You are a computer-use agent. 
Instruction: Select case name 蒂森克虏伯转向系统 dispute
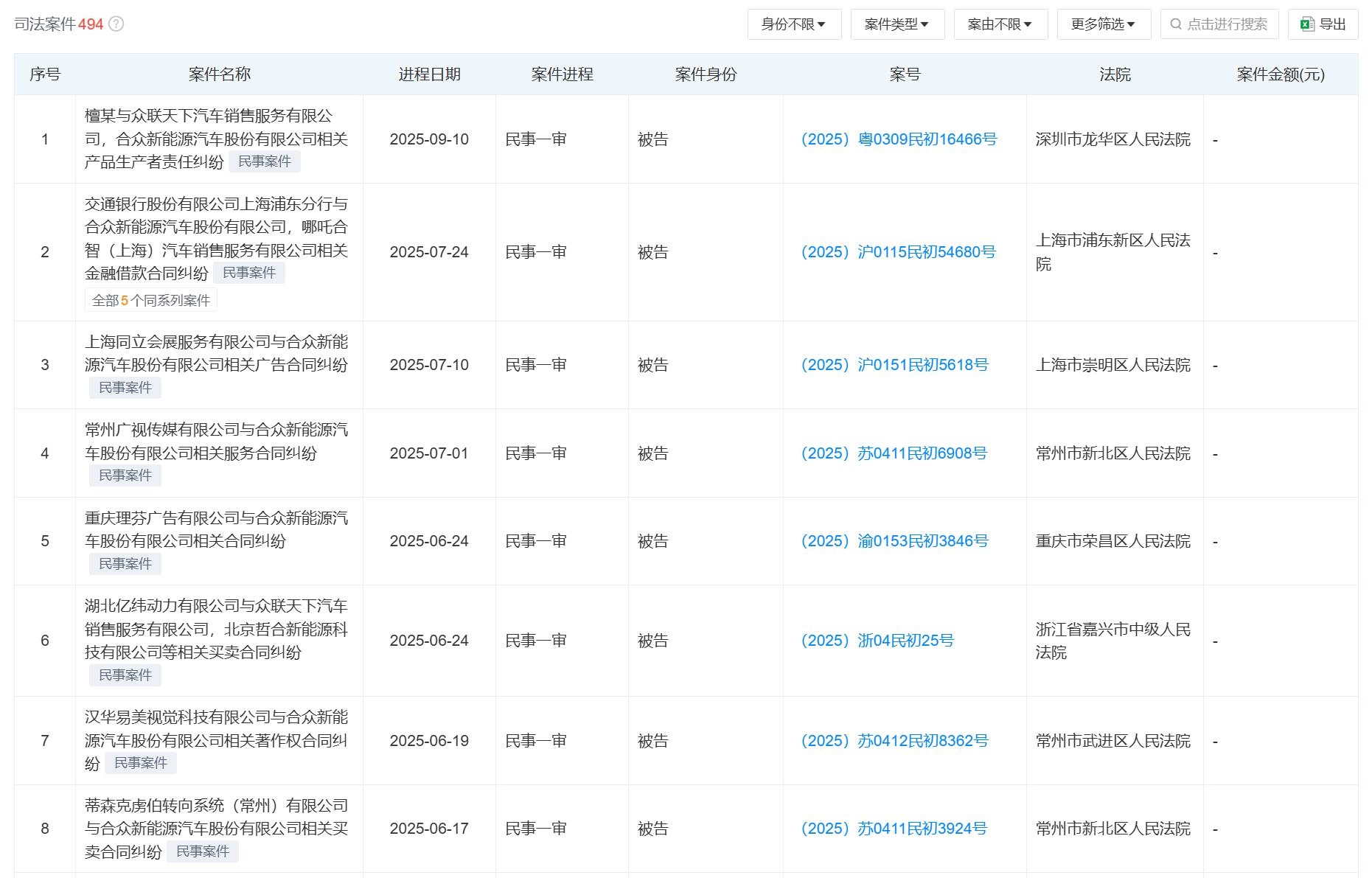coord(216,829)
